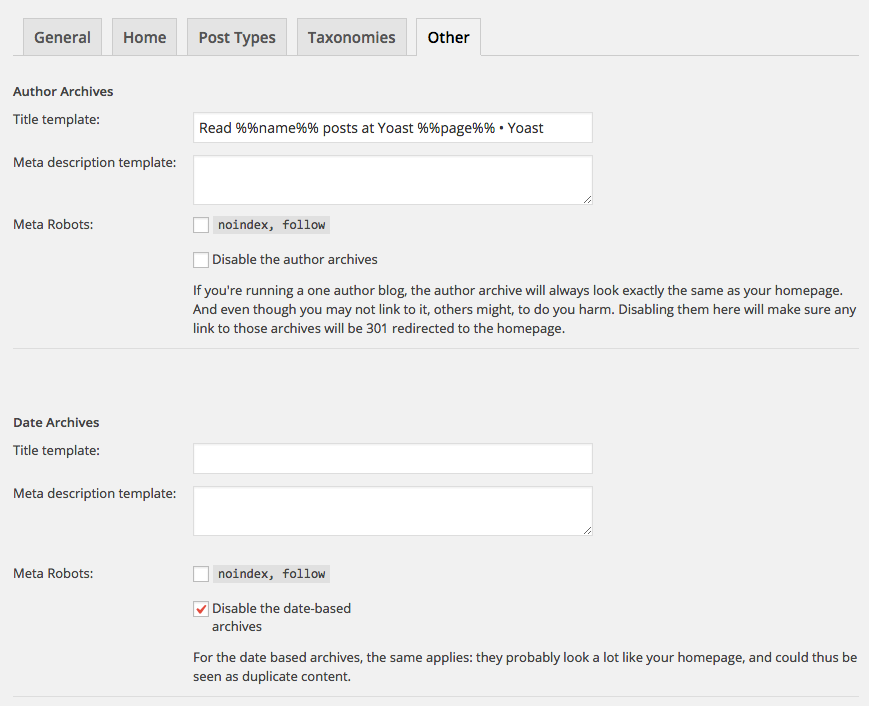Click the active Other tab

click(x=448, y=37)
